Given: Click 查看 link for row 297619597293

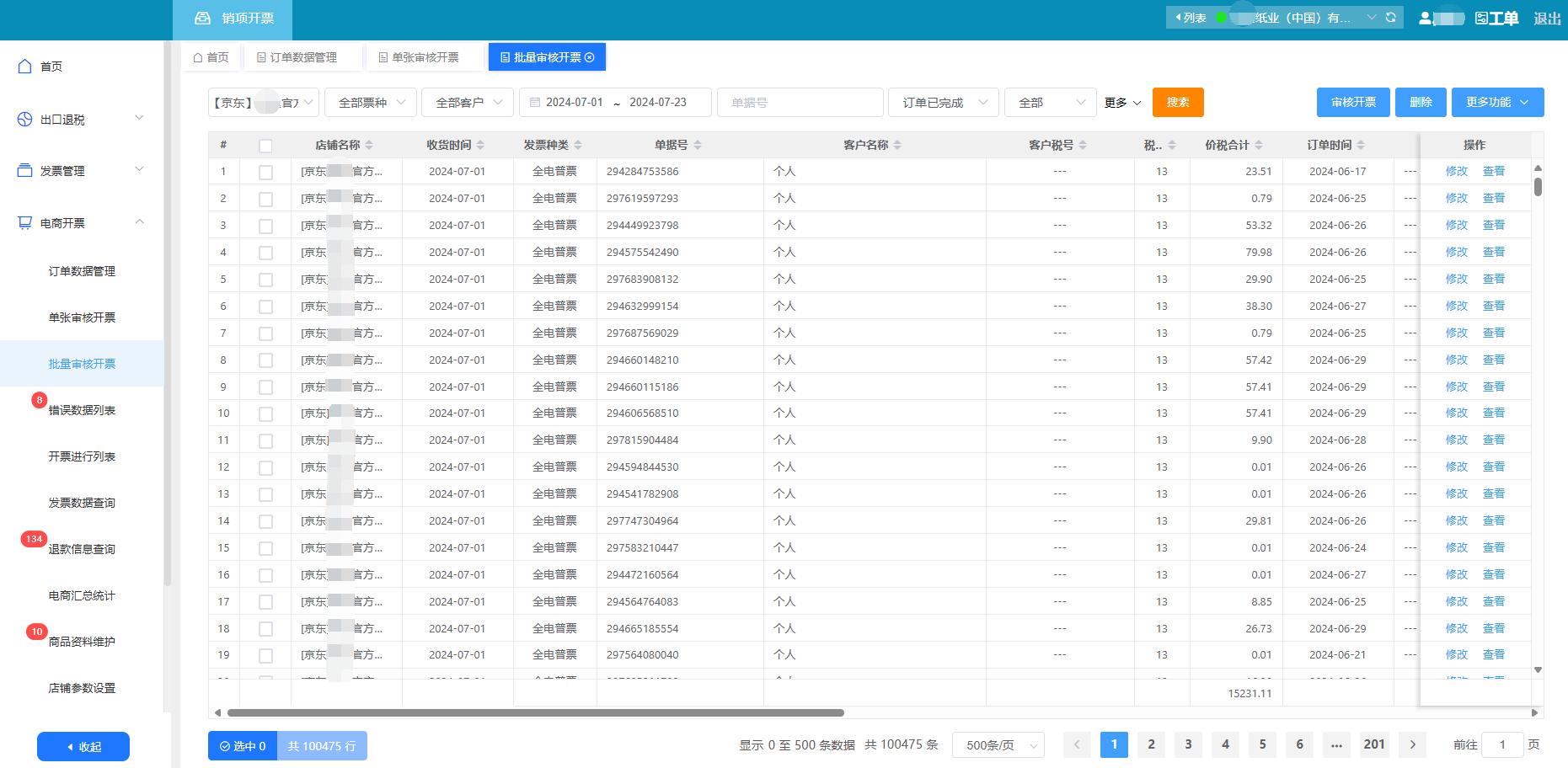Looking at the screenshot, I should (1494, 198).
